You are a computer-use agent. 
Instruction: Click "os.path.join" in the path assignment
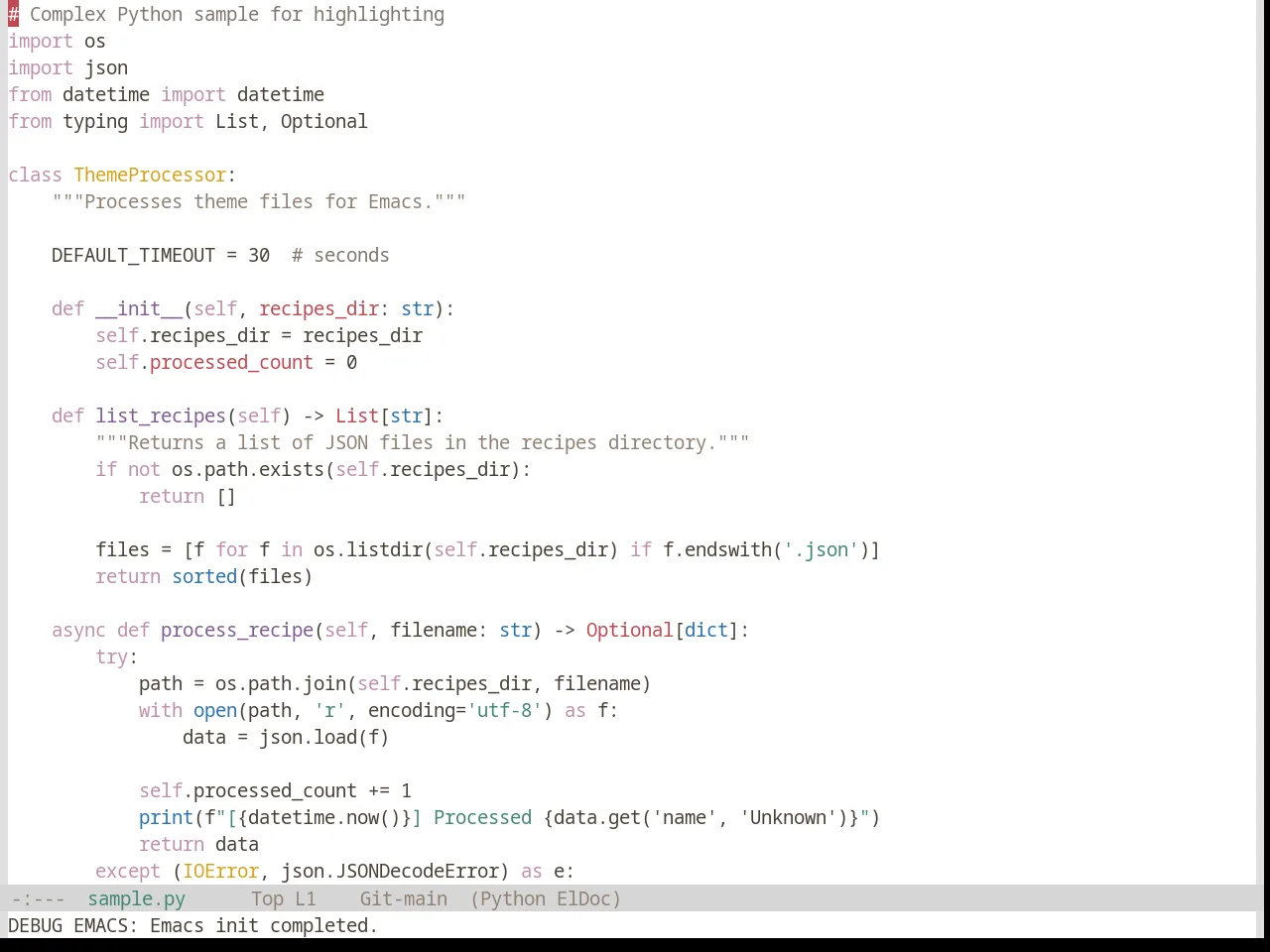281,684
